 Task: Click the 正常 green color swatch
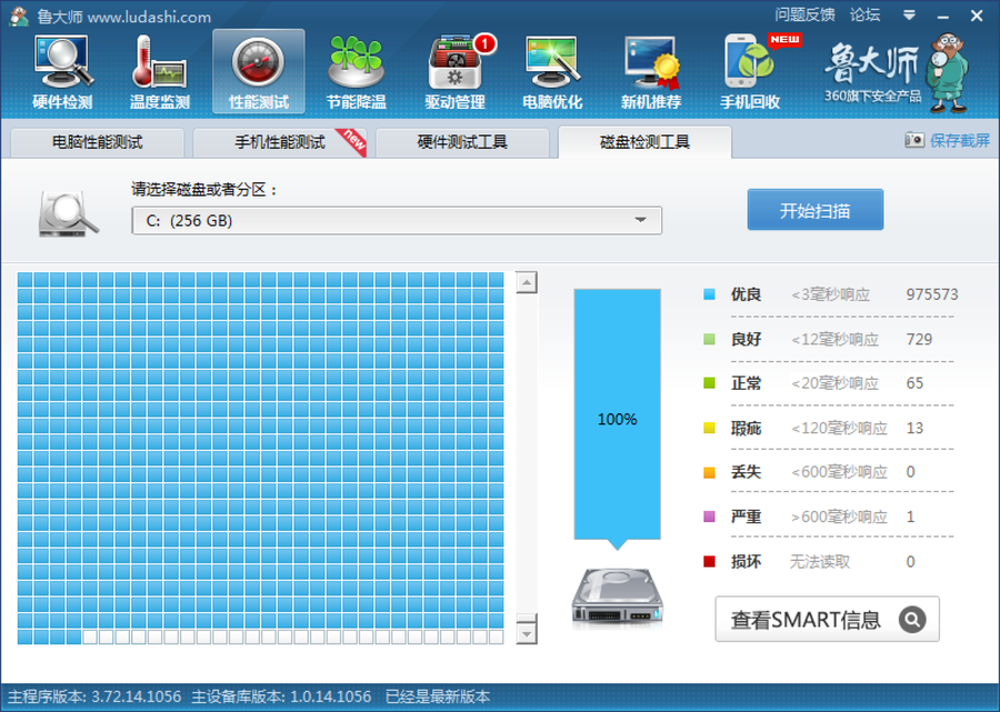click(x=709, y=383)
